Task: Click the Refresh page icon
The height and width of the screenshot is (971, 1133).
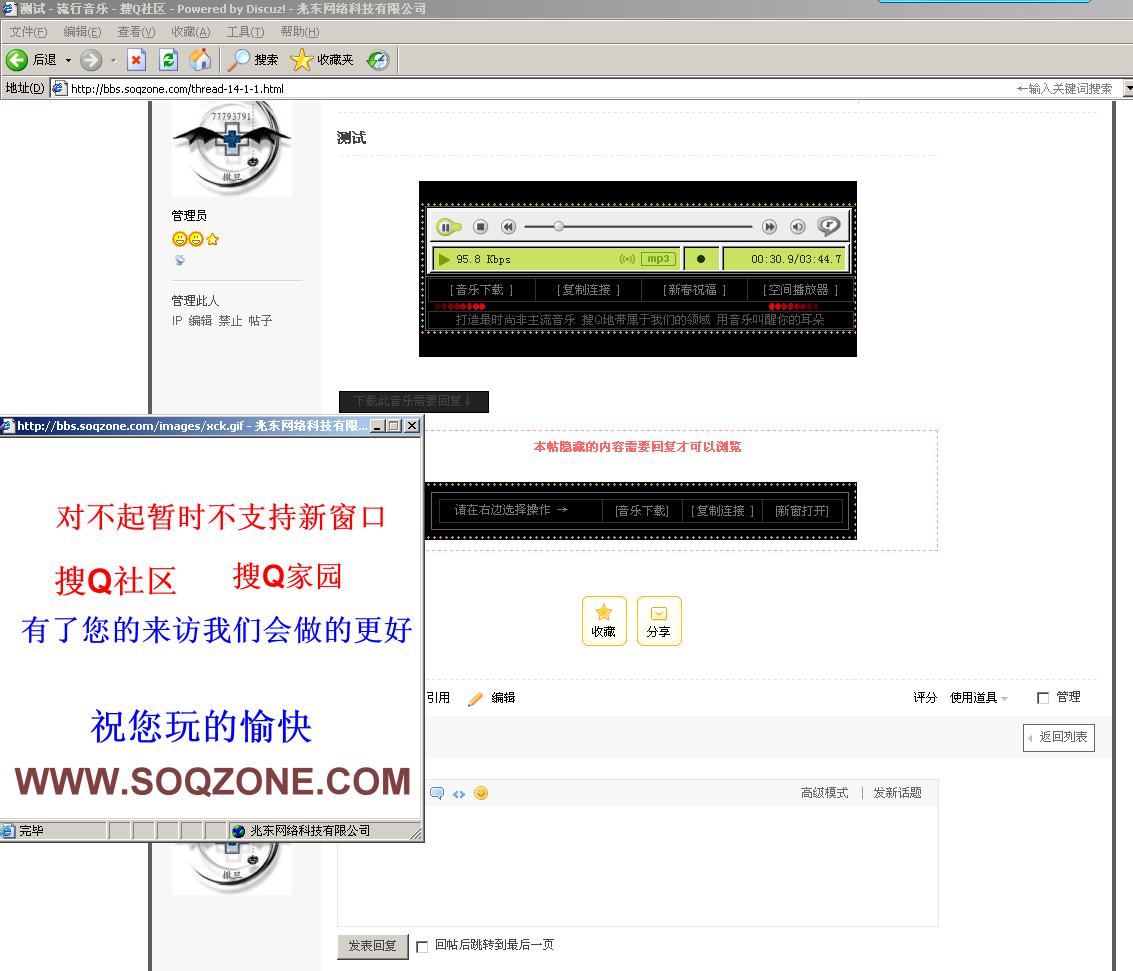Action: click(168, 59)
